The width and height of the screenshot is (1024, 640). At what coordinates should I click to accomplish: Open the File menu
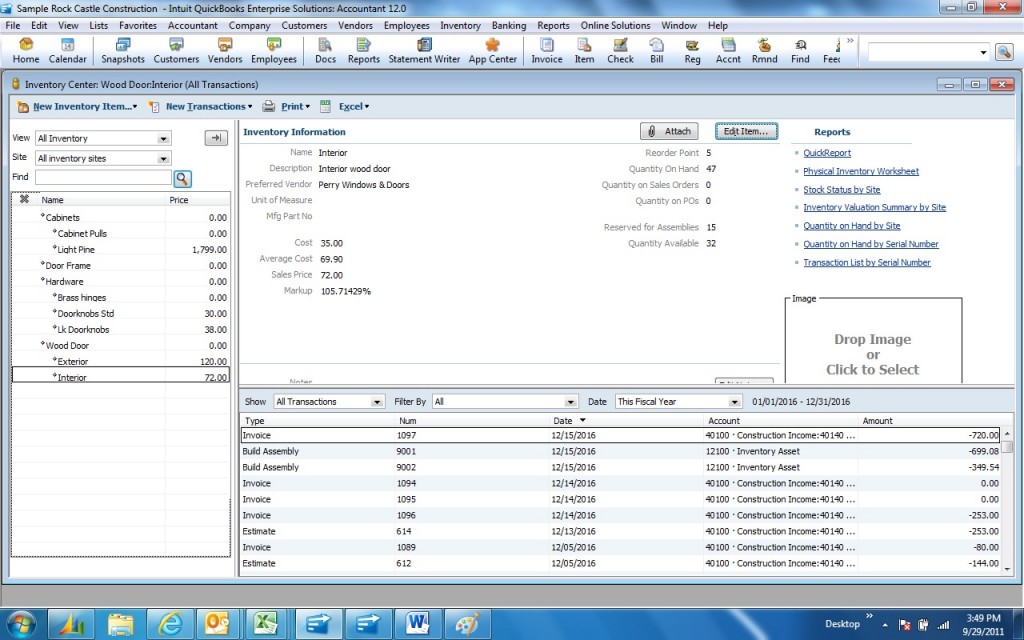tap(13, 25)
